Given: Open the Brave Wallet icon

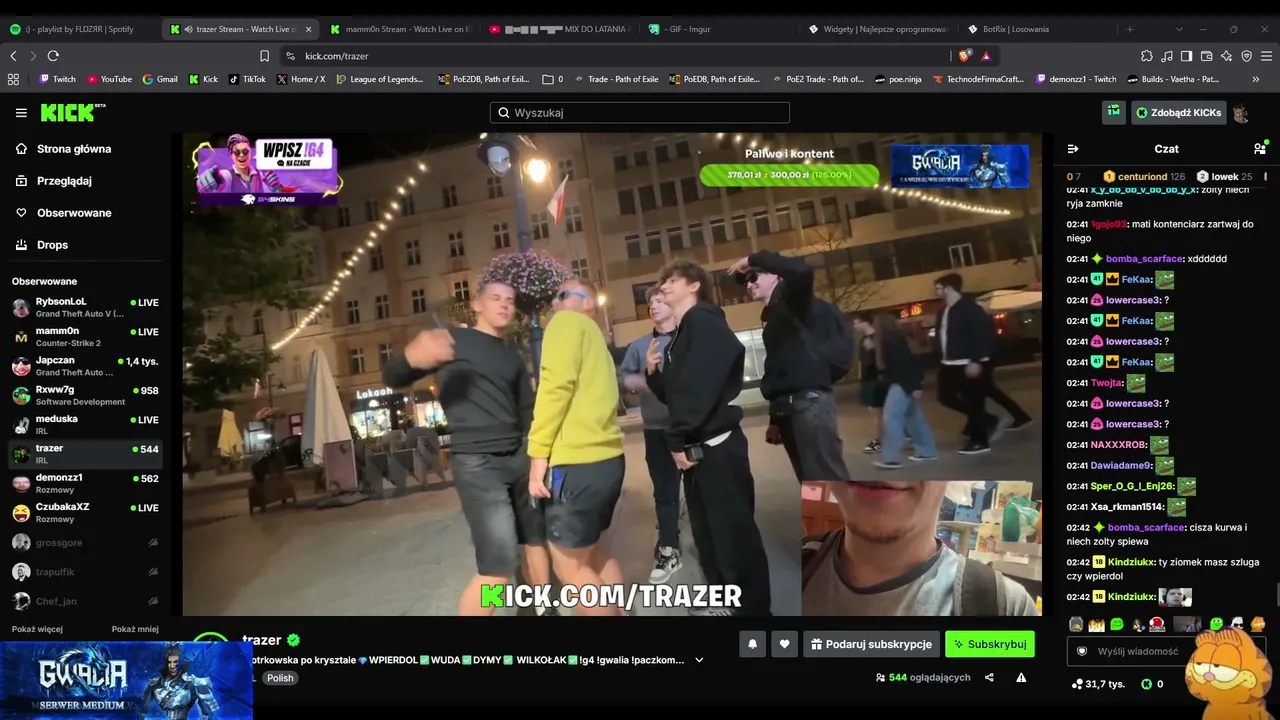Looking at the screenshot, I should click(x=1207, y=56).
